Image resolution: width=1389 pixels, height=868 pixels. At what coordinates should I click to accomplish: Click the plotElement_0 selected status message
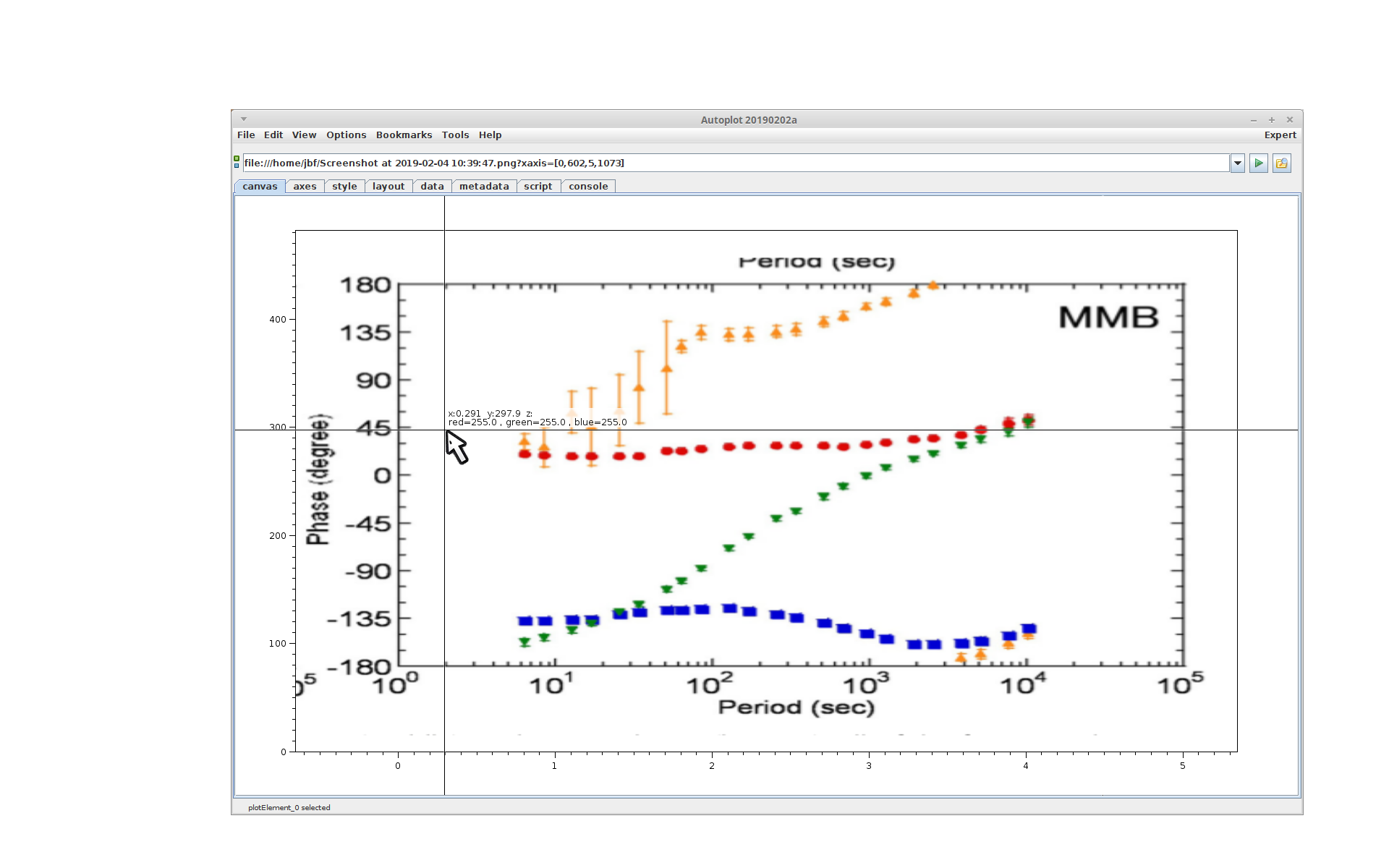(x=289, y=808)
